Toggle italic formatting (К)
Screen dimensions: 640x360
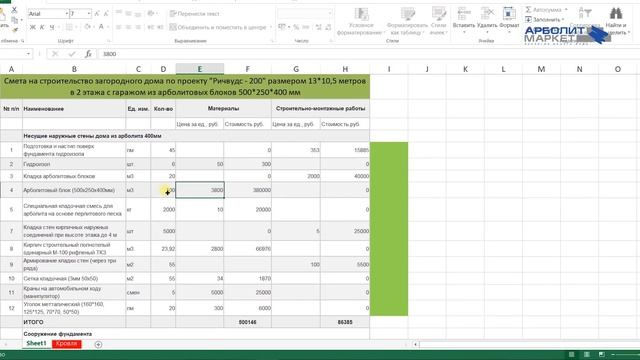[x=42, y=27]
